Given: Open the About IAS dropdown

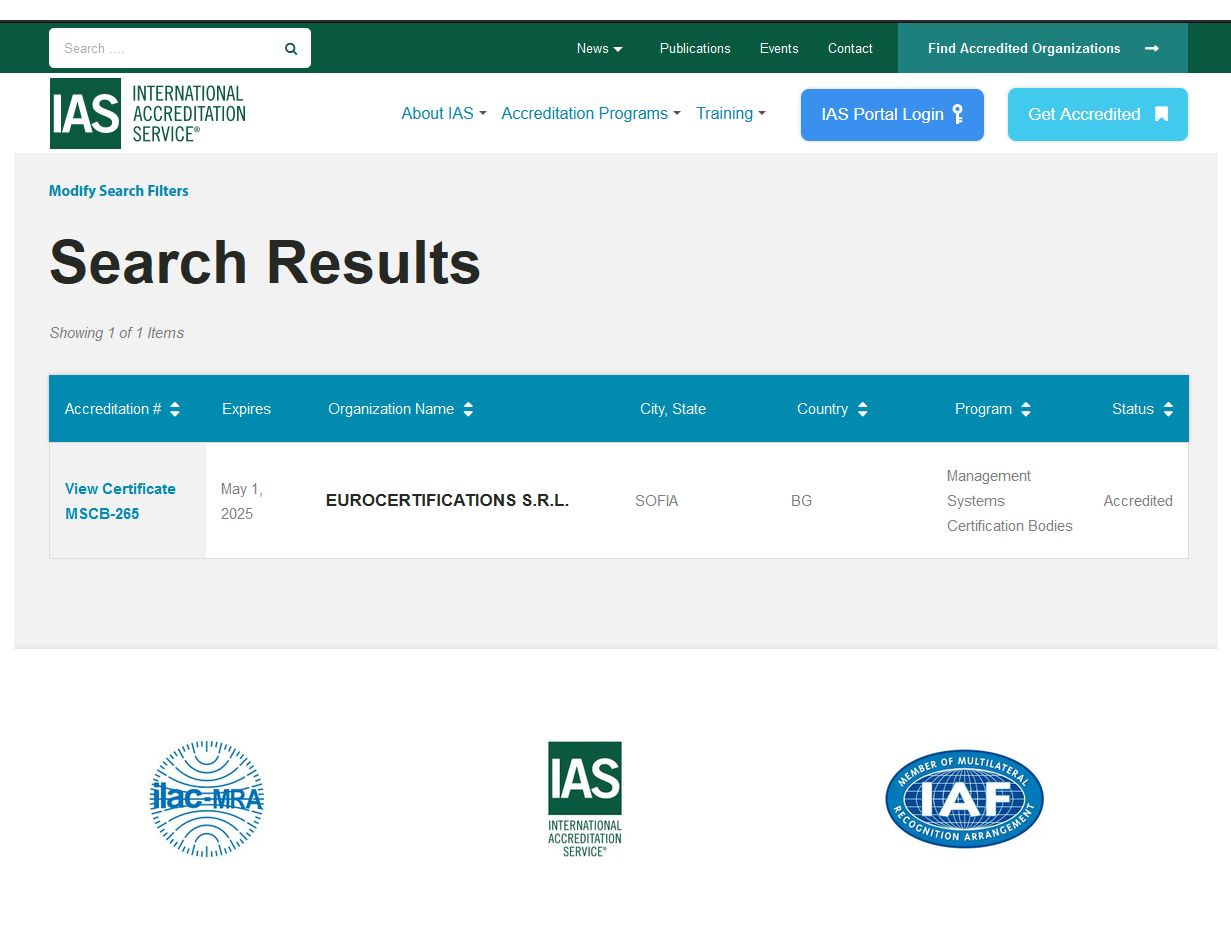Looking at the screenshot, I should [443, 114].
